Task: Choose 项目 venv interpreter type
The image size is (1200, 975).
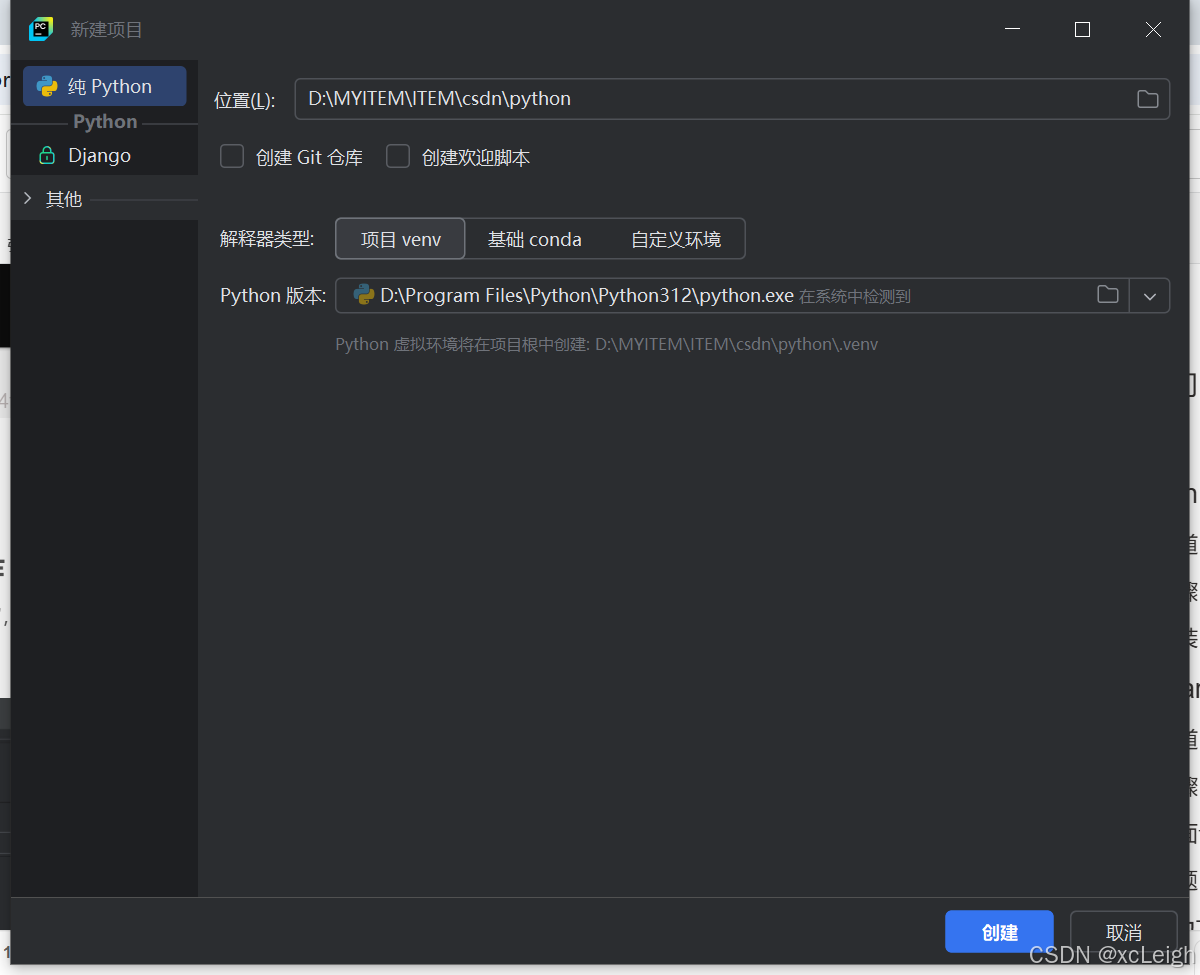Action: tap(400, 239)
